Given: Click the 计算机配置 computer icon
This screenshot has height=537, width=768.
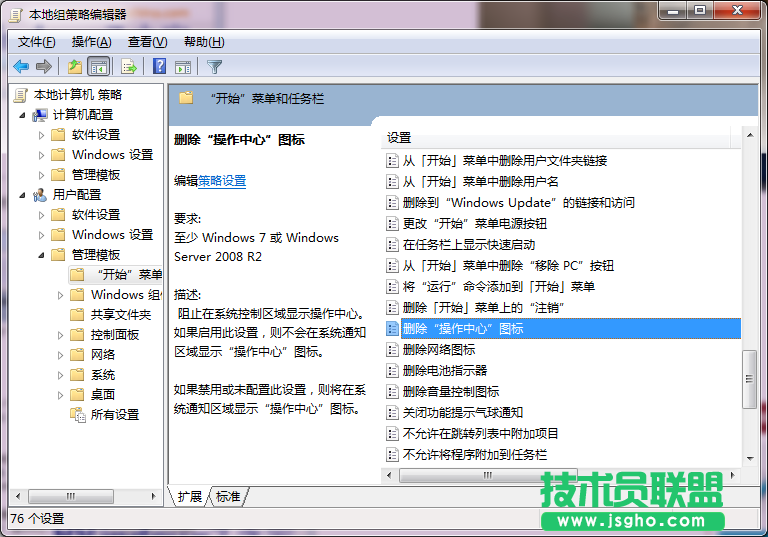Looking at the screenshot, I should (40, 115).
